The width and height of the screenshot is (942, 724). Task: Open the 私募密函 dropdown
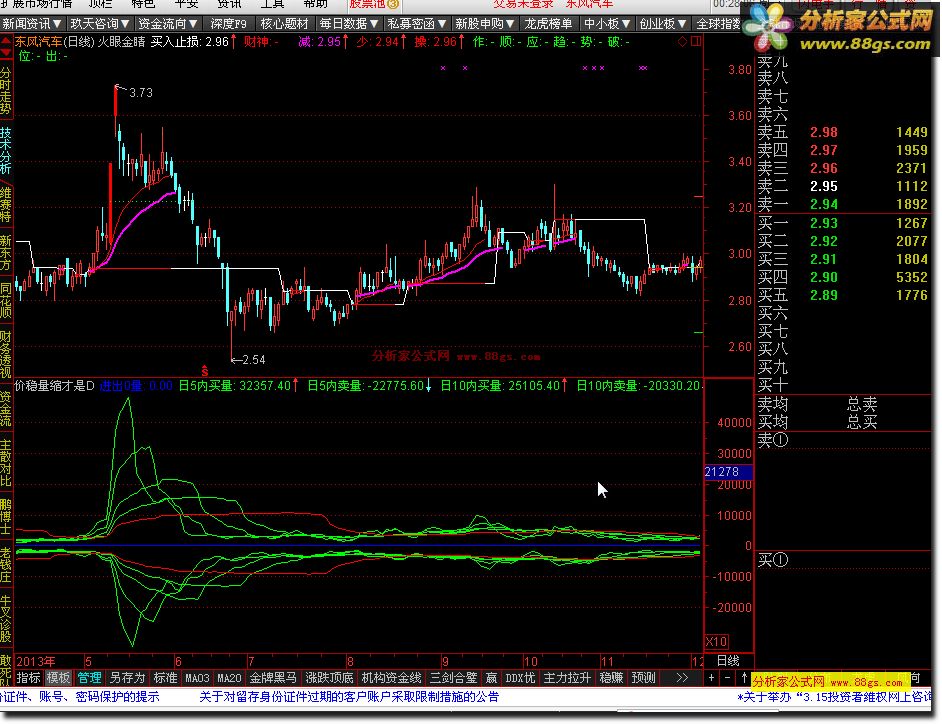(x=416, y=23)
